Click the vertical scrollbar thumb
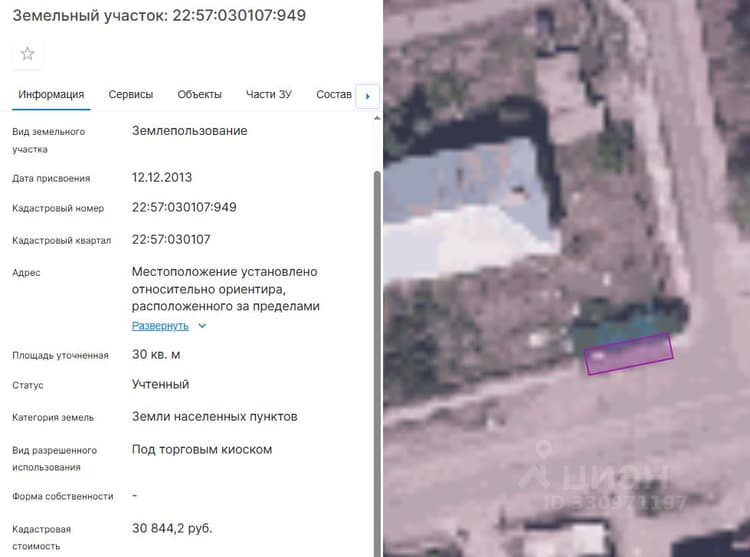 click(377, 363)
